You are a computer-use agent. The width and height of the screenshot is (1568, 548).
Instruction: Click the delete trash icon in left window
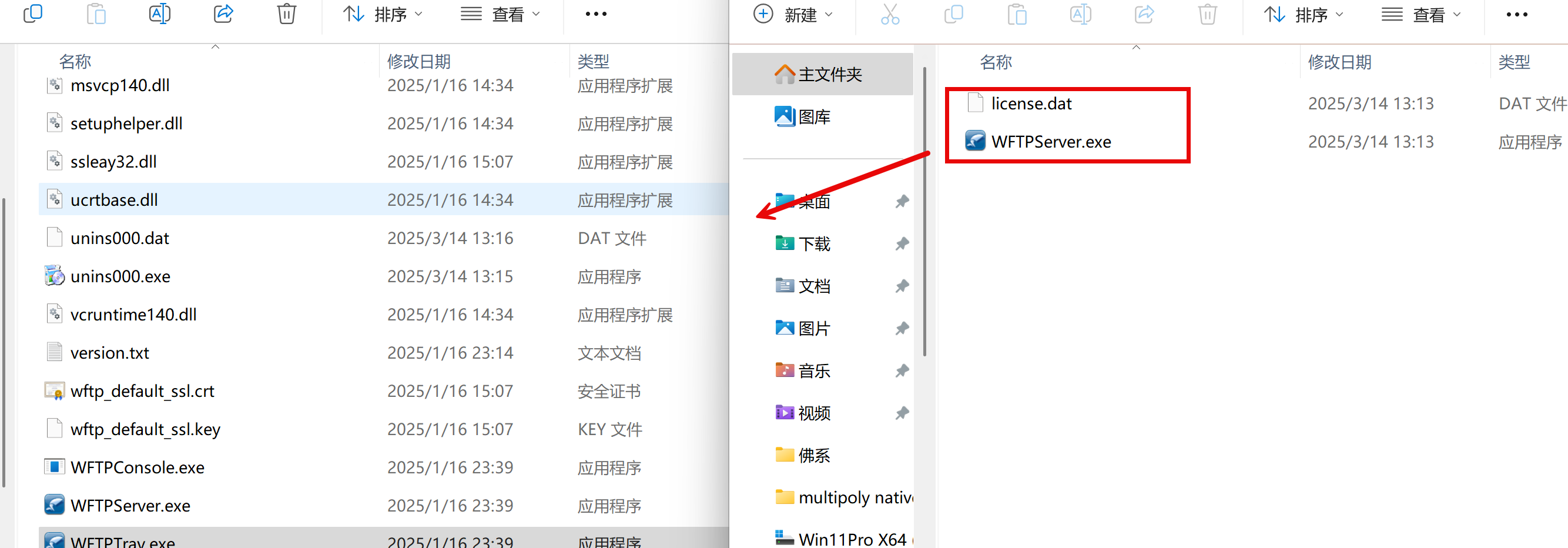point(286,14)
